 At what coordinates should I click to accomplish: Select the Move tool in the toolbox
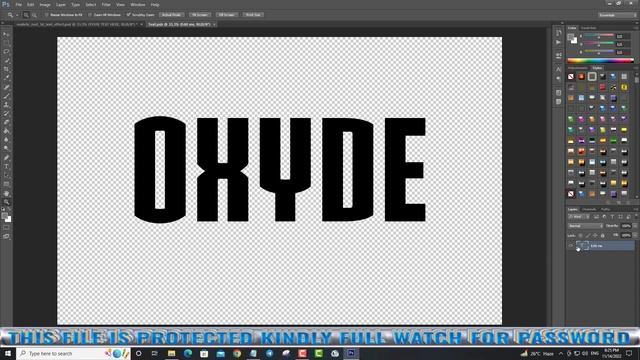[x=6, y=35]
